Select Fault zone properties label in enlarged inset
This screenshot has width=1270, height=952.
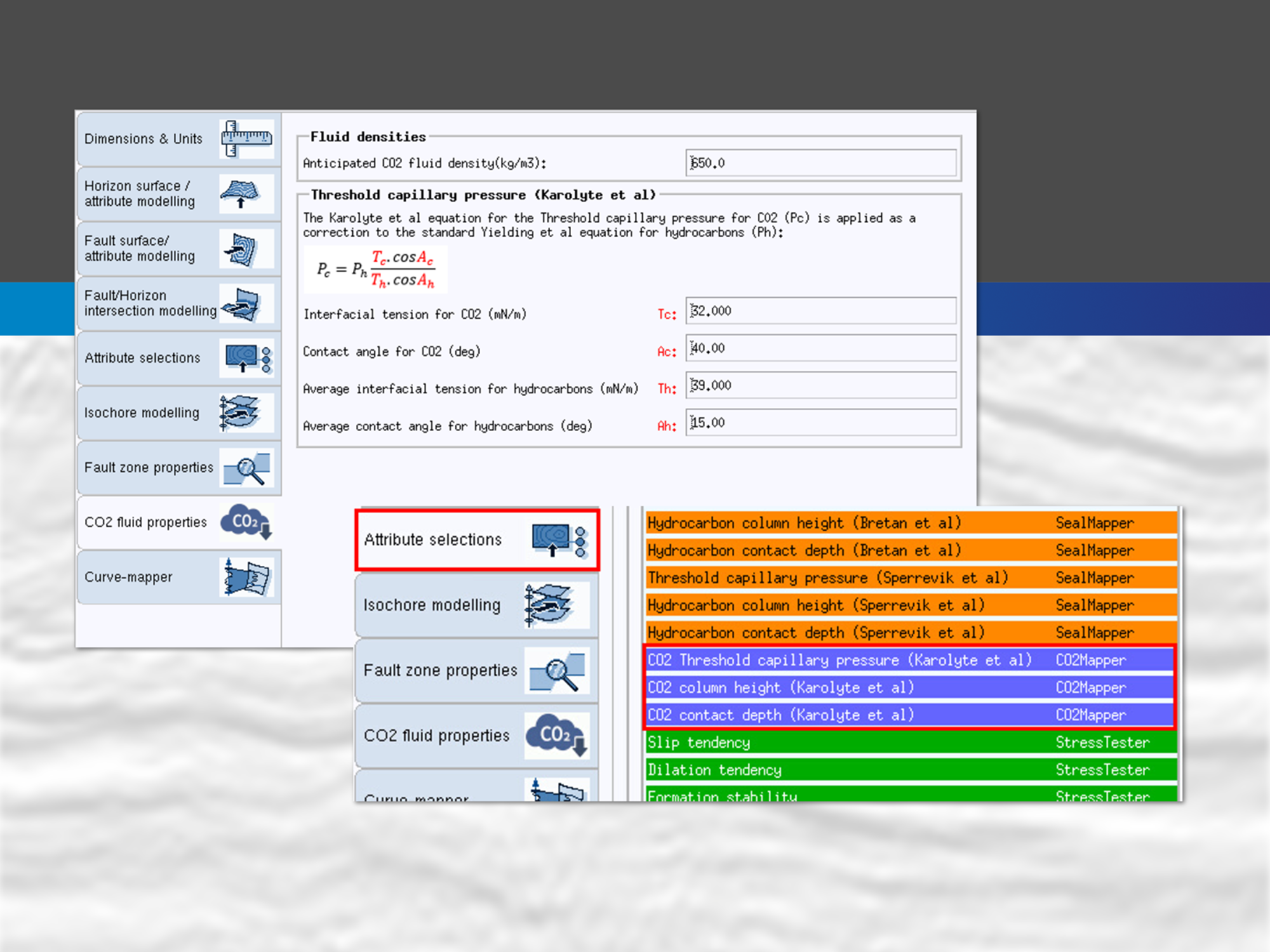[440, 671]
